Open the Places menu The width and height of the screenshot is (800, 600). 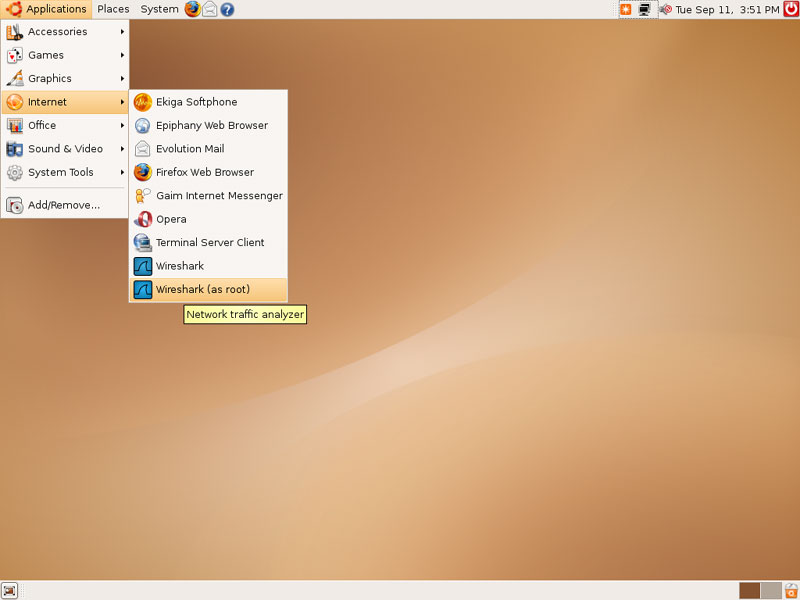tap(113, 9)
